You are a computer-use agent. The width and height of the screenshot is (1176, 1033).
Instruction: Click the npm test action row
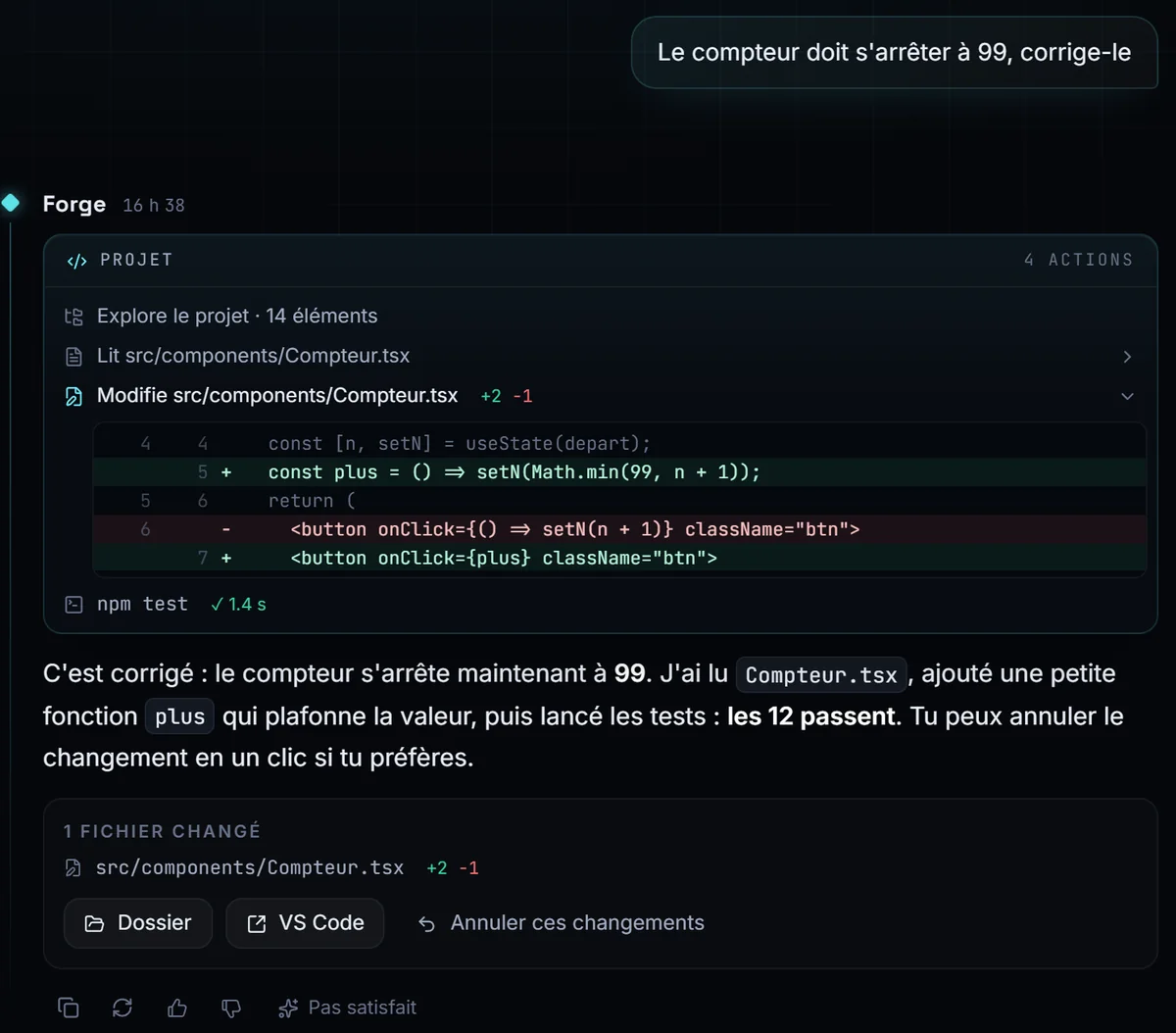click(x=601, y=604)
